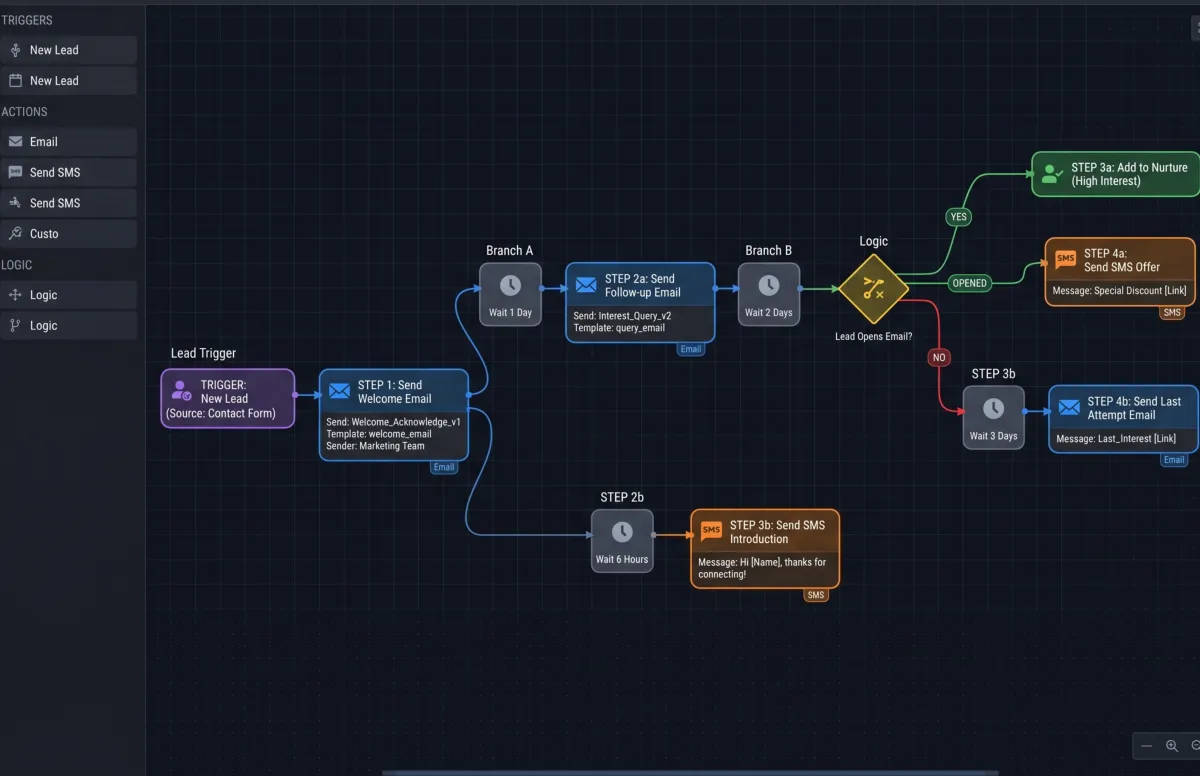Viewport: 1200px width, 776px height.
Task: Click 'STEP 4b: Send Last Attempt Email' title
Action: 1134,408
